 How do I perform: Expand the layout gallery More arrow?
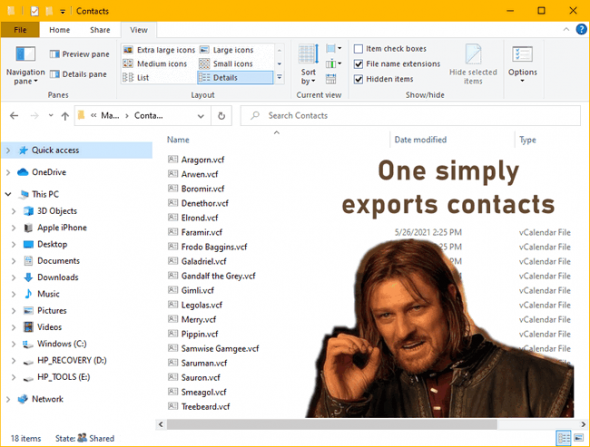pos(280,78)
